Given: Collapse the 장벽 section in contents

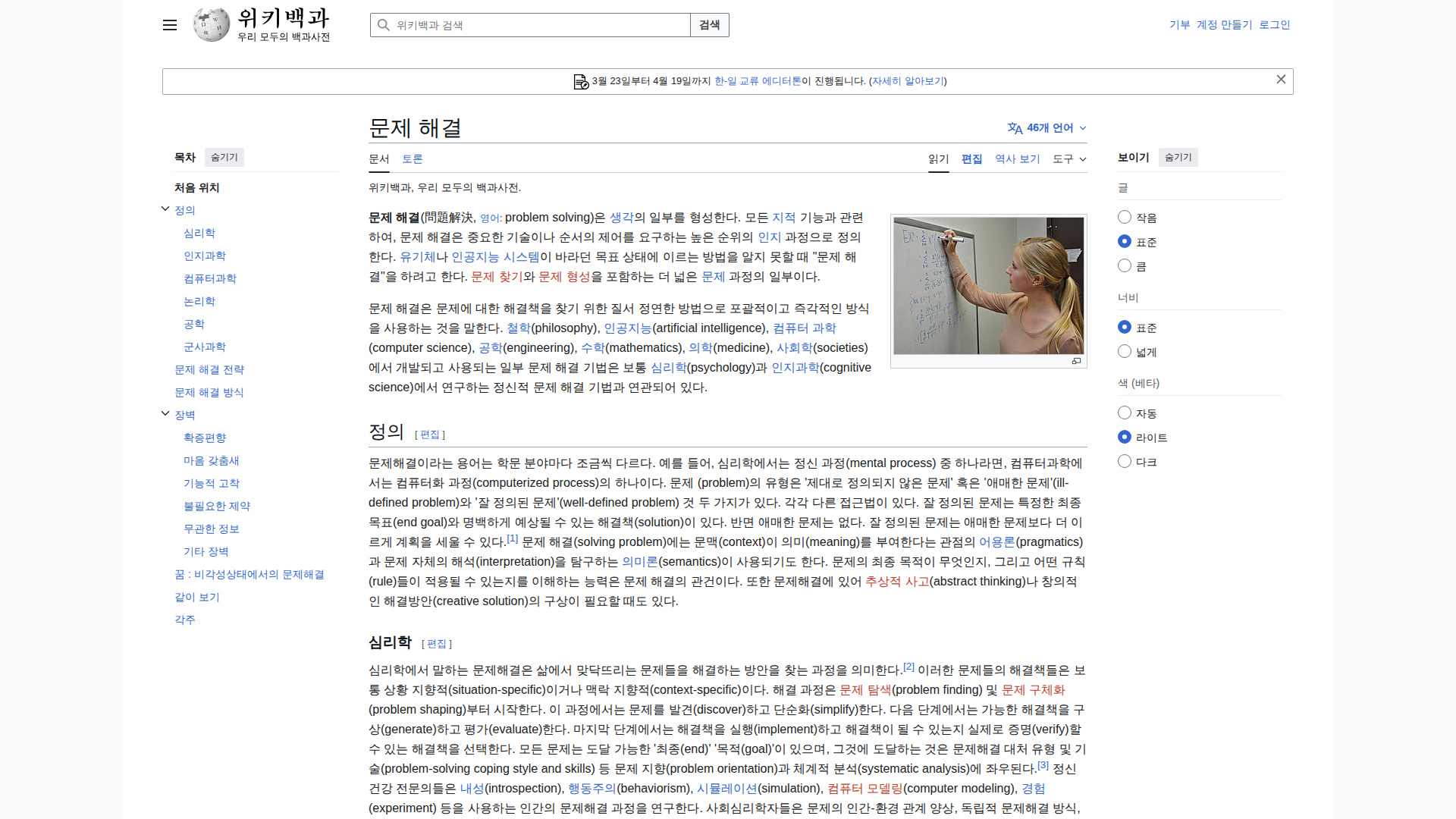Looking at the screenshot, I should click(165, 414).
